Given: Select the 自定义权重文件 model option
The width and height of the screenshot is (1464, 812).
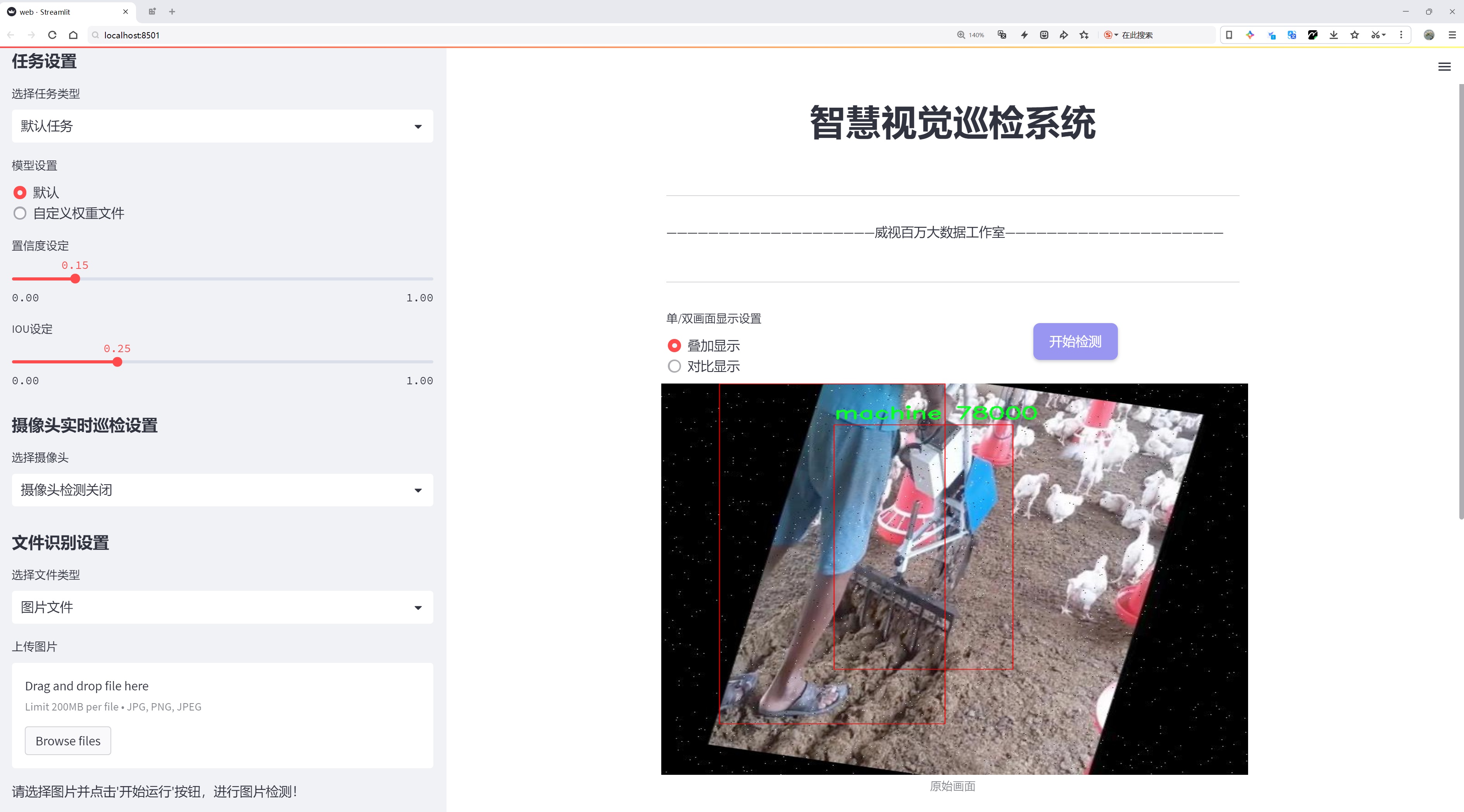Looking at the screenshot, I should coord(20,213).
